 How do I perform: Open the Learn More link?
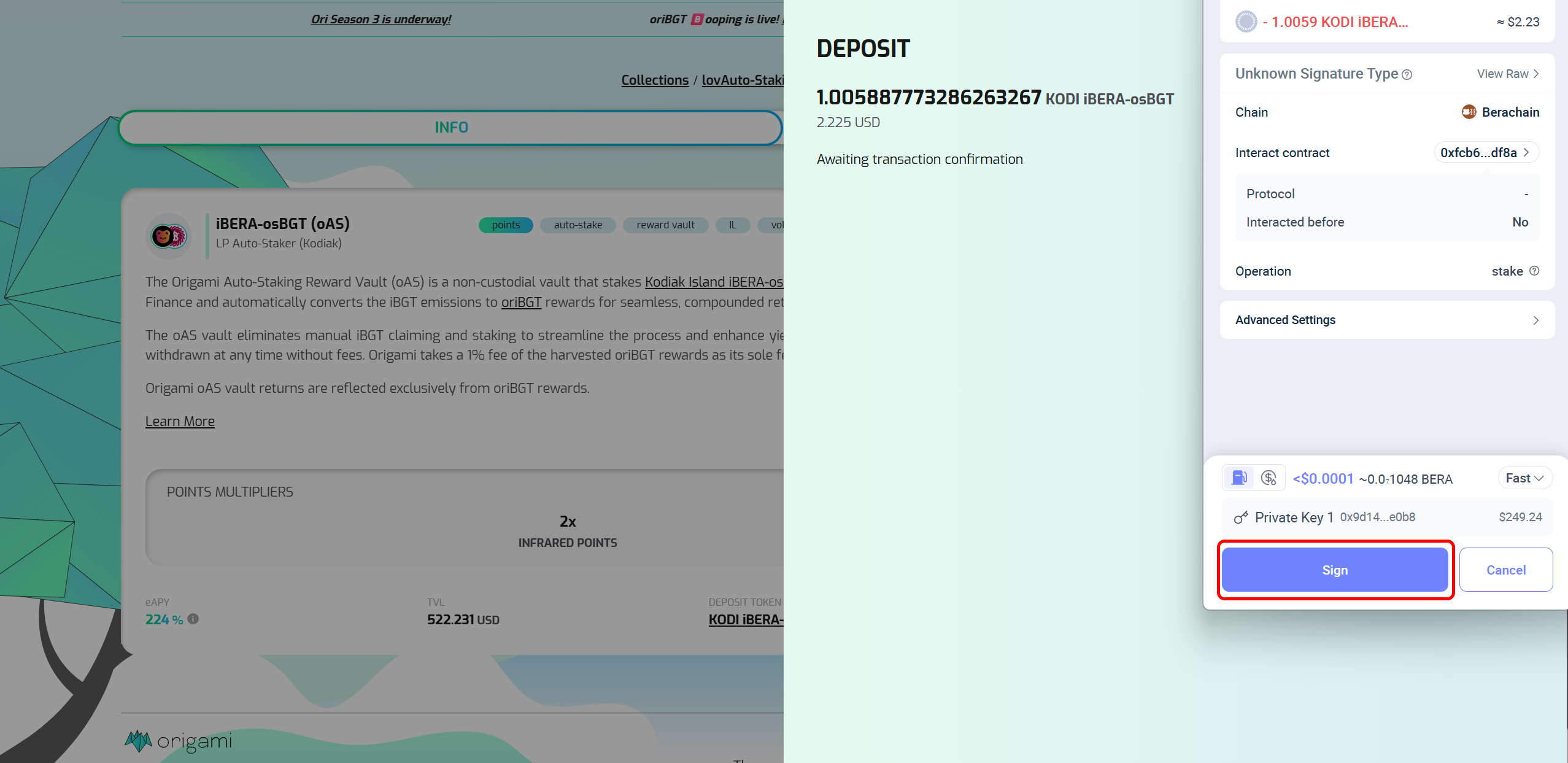tap(180, 421)
